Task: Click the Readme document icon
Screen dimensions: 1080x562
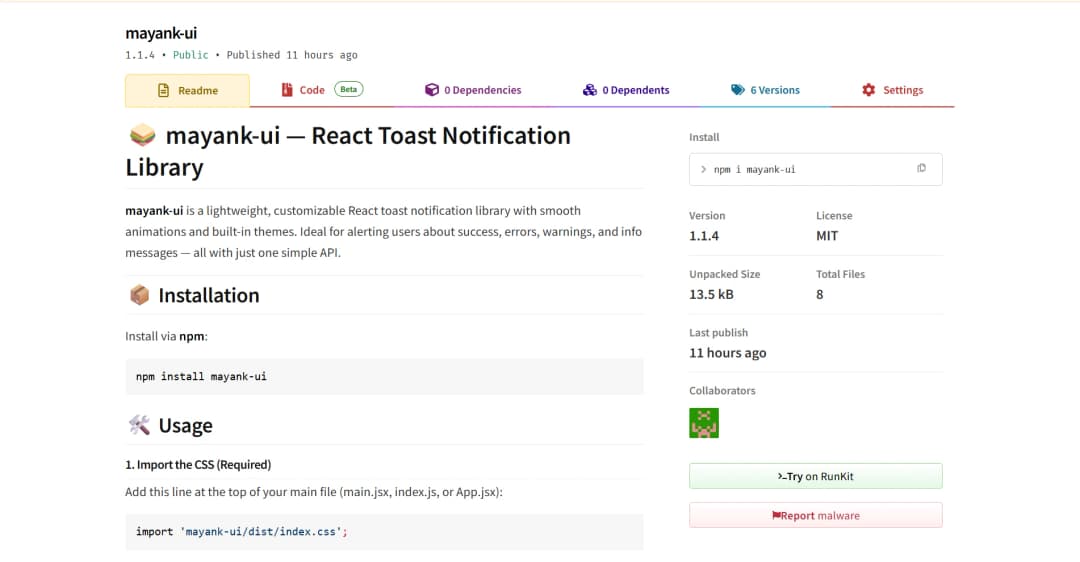Action: point(163,90)
